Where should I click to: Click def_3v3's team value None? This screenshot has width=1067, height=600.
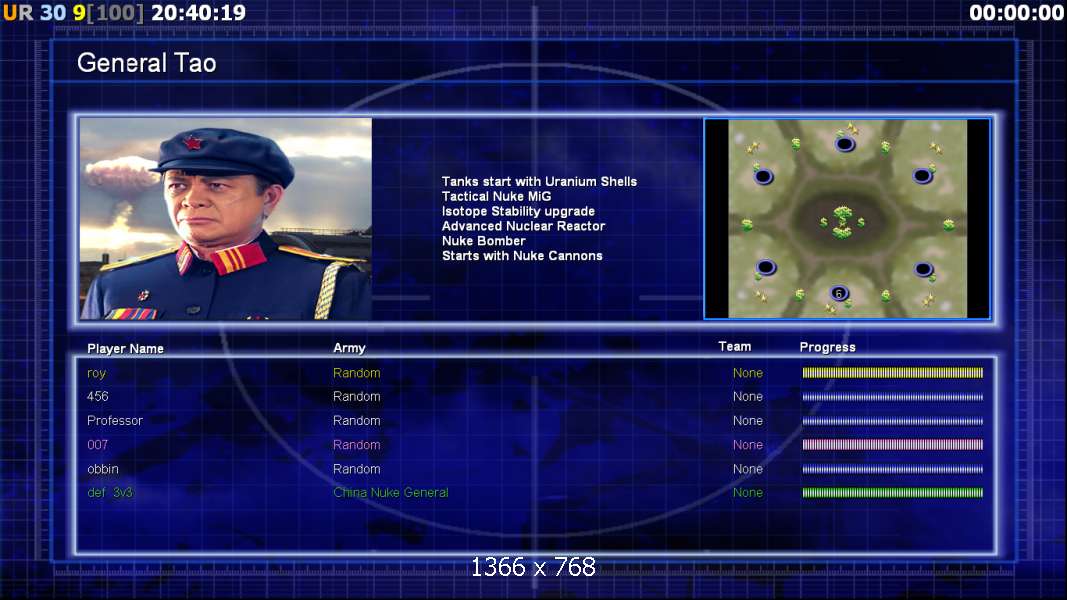748,493
